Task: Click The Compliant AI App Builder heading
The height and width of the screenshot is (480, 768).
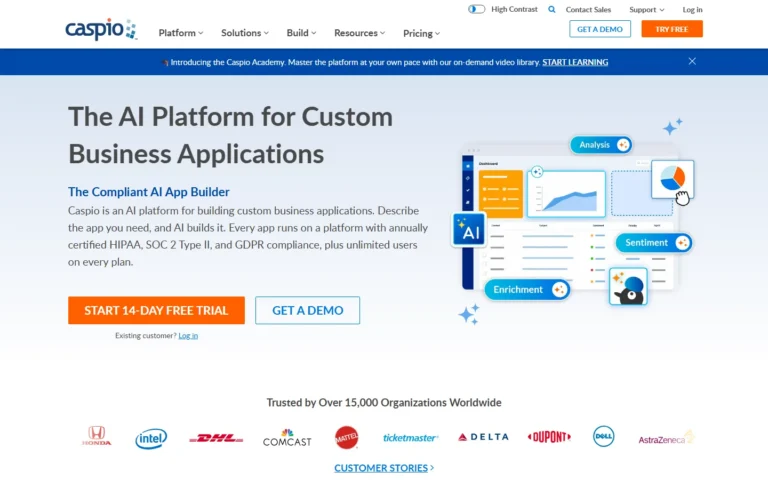Action: [x=148, y=192]
